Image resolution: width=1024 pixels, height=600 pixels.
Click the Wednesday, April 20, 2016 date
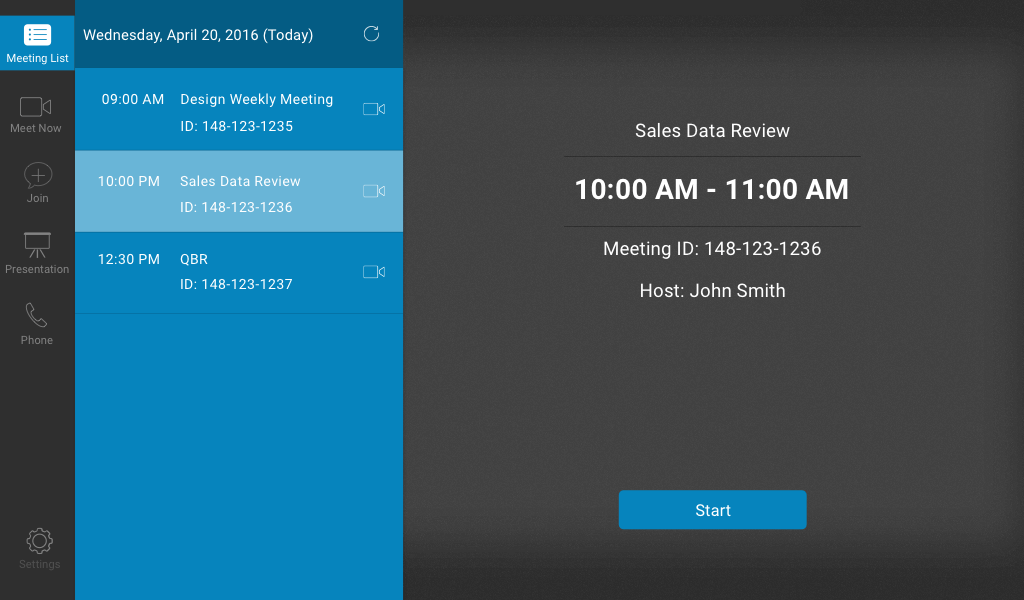[x=198, y=35]
